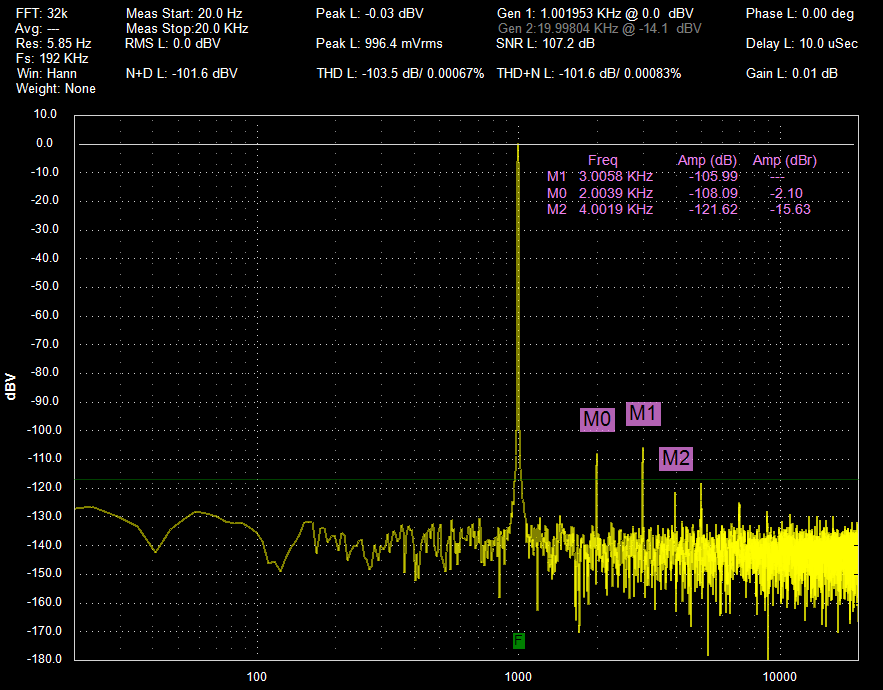The width and height of the screenshot is (883, 690).
Task: Click M0 frequency 2.0039 KHz
Action: tap(616, 193)
